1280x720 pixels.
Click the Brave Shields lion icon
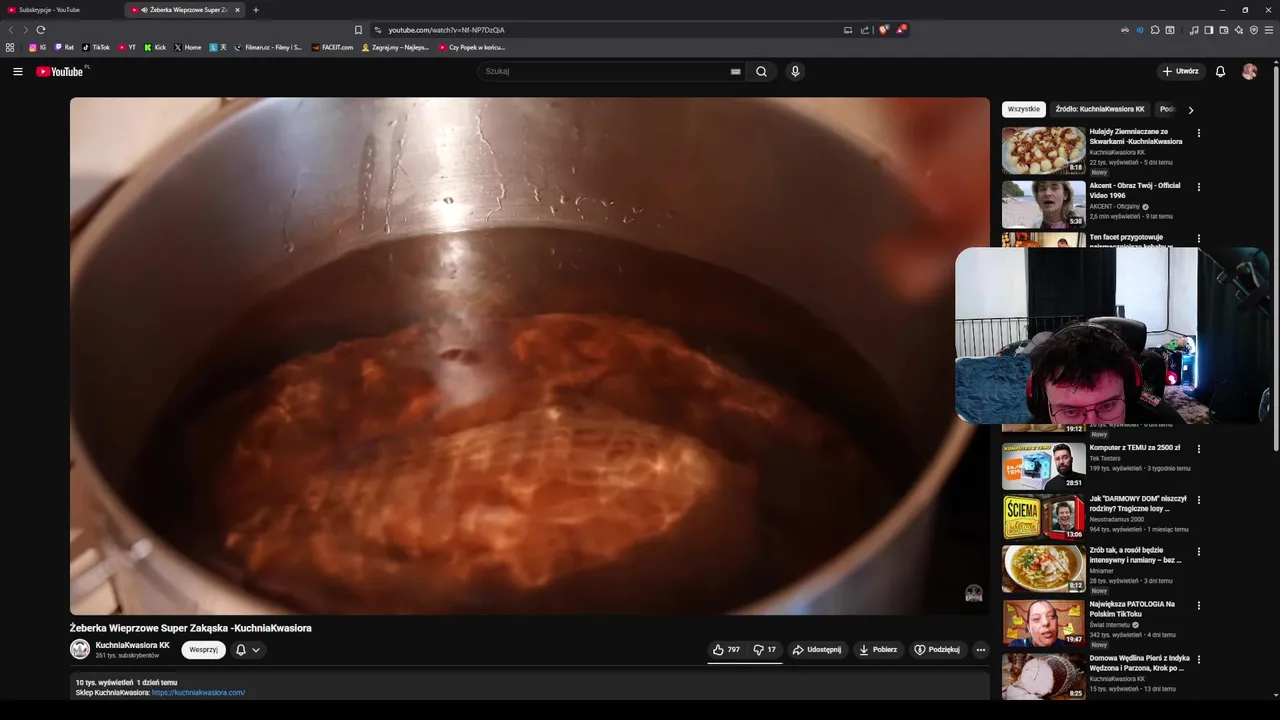tap(883, 30)
